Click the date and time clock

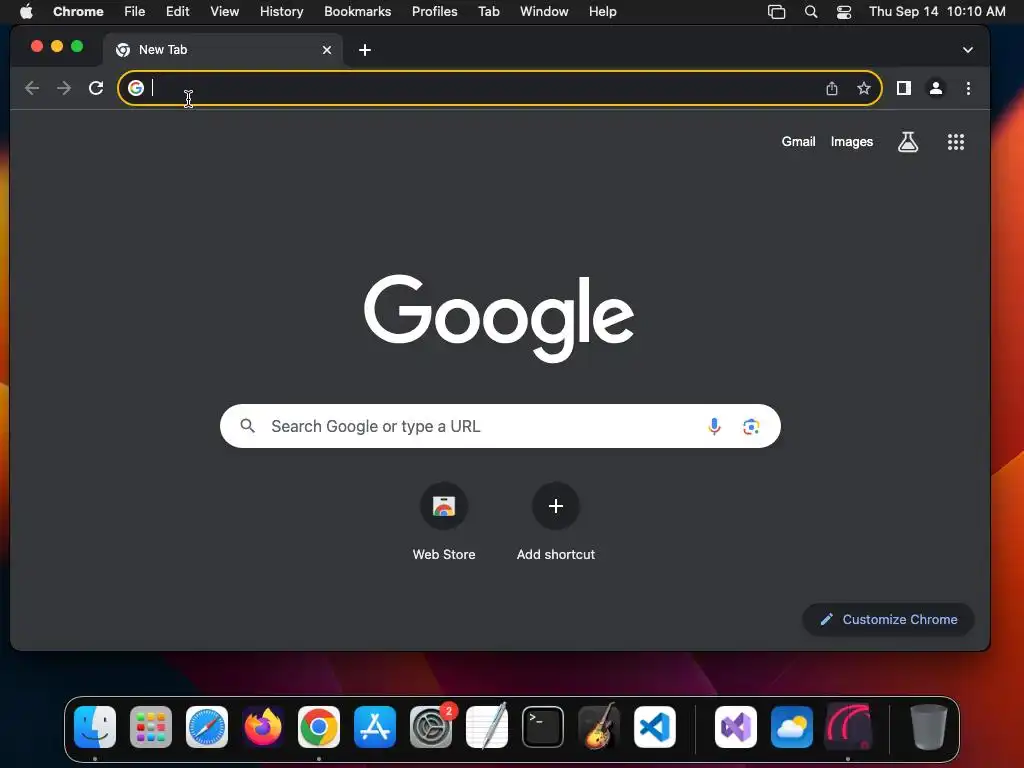(937, 12)
